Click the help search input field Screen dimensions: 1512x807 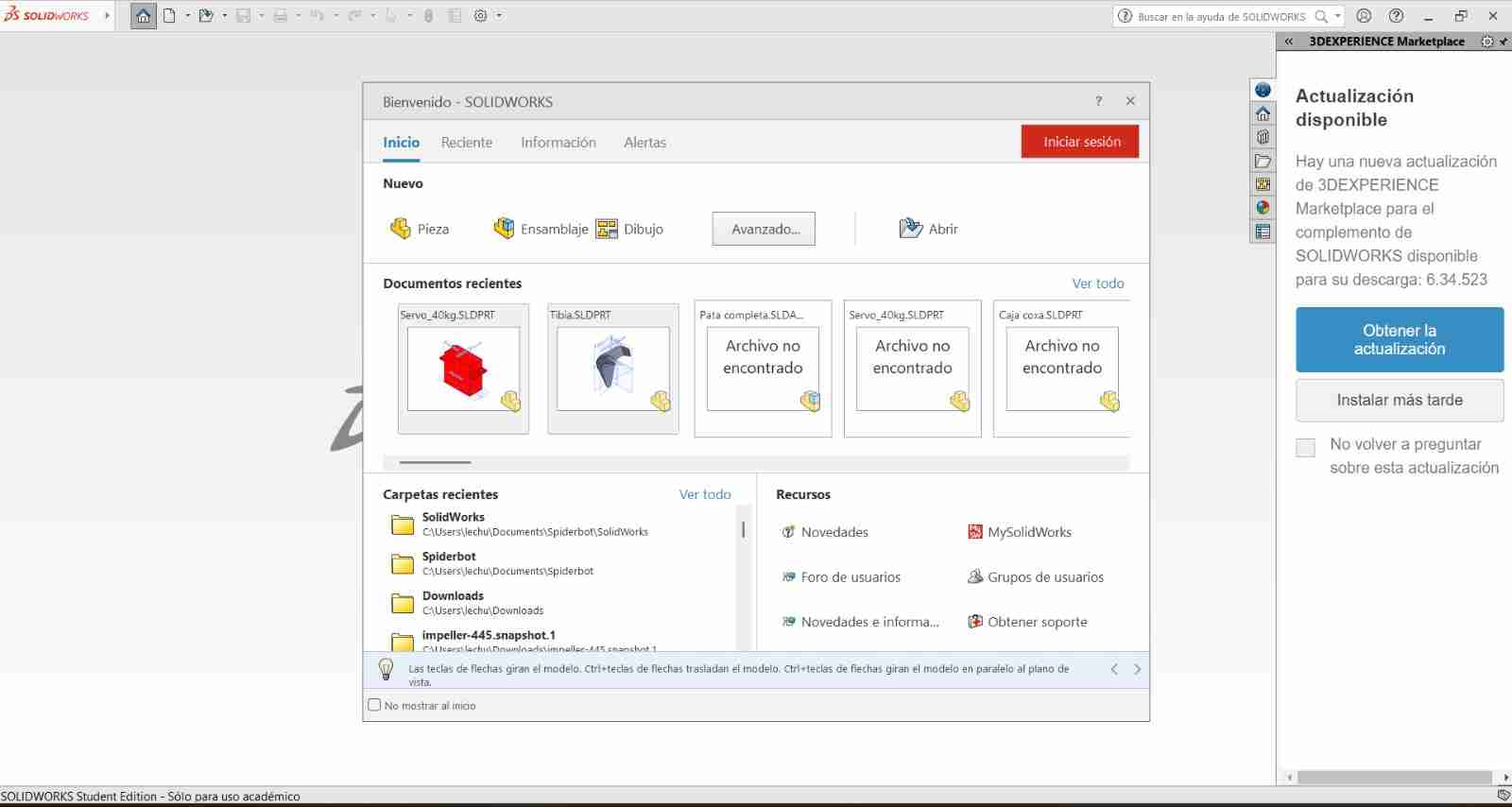pos(1221,16)
